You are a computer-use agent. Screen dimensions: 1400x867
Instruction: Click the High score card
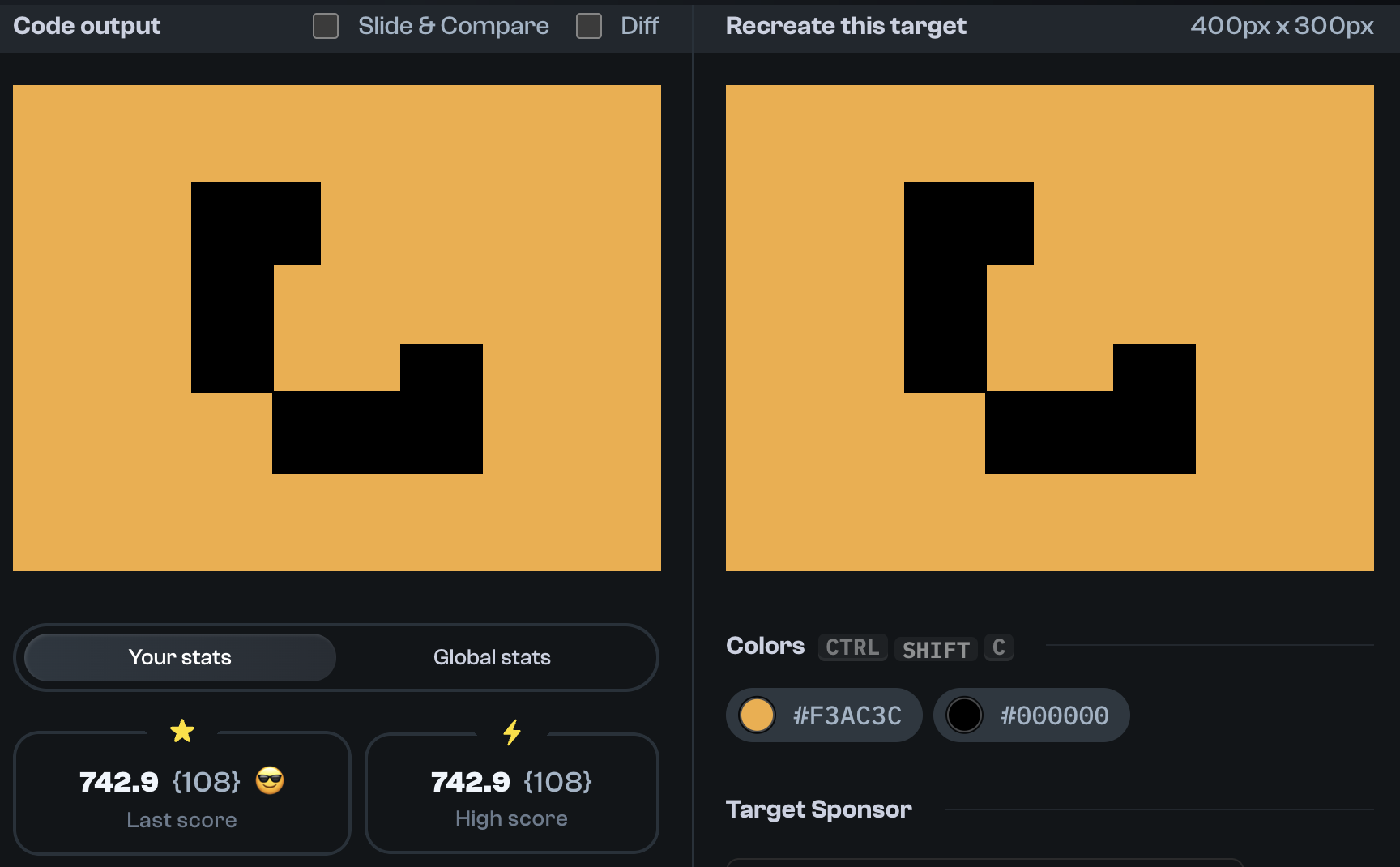pos(512,792)
